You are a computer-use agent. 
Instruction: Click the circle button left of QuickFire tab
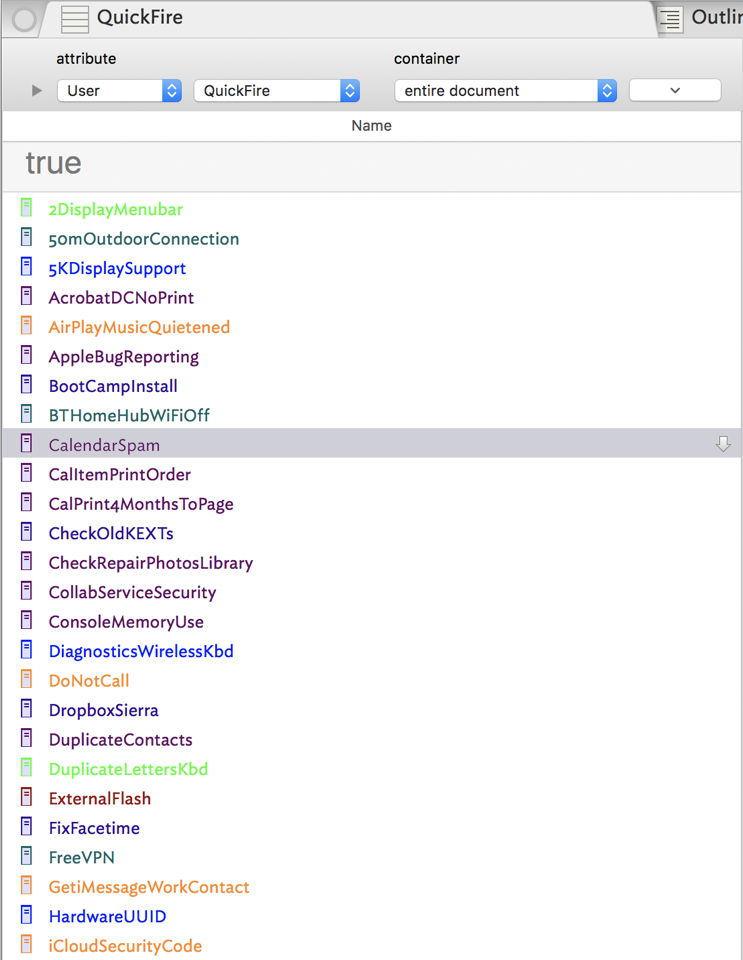[x=24, y=19]
